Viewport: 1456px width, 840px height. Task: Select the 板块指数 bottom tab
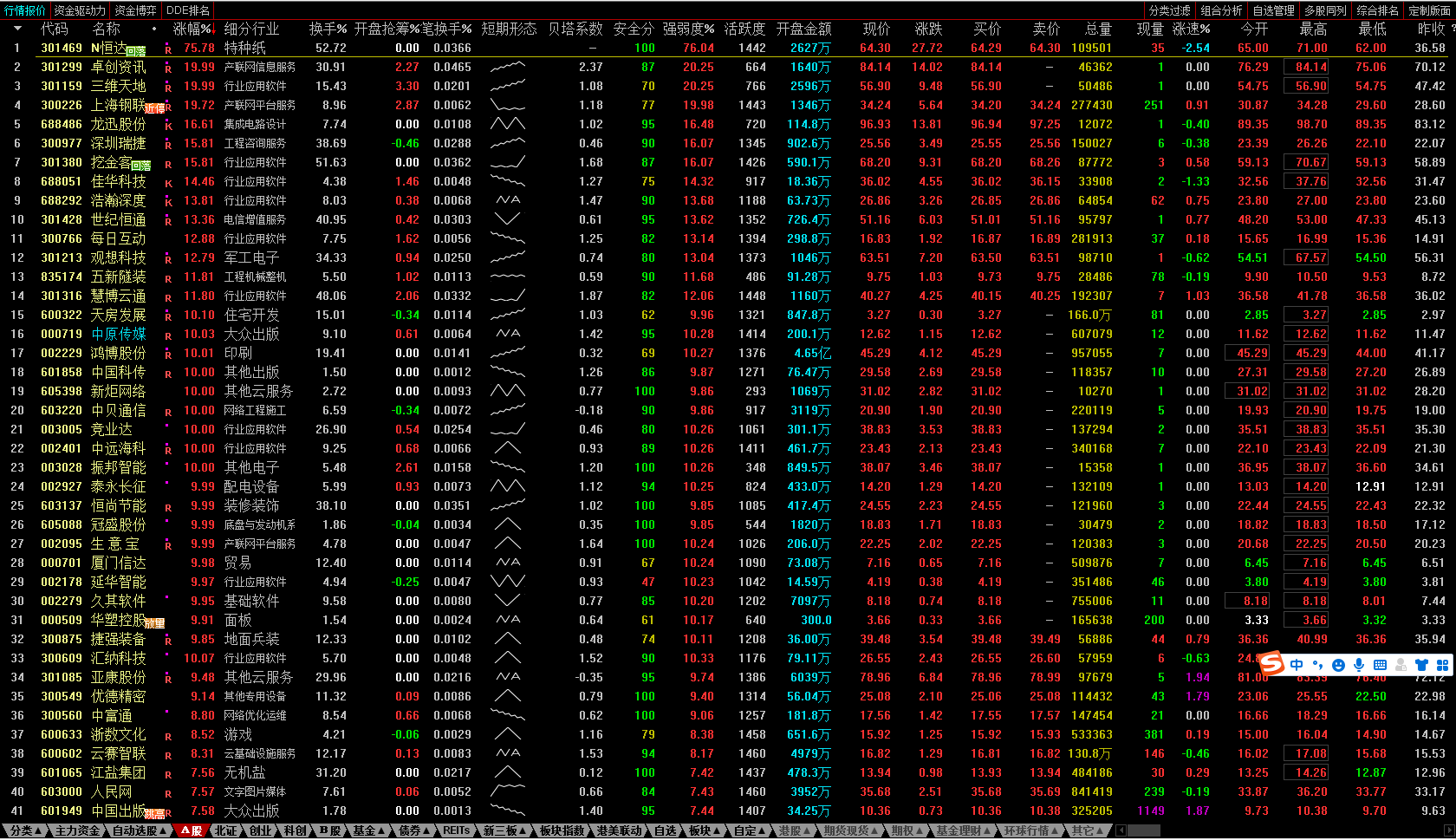point(562,830)
